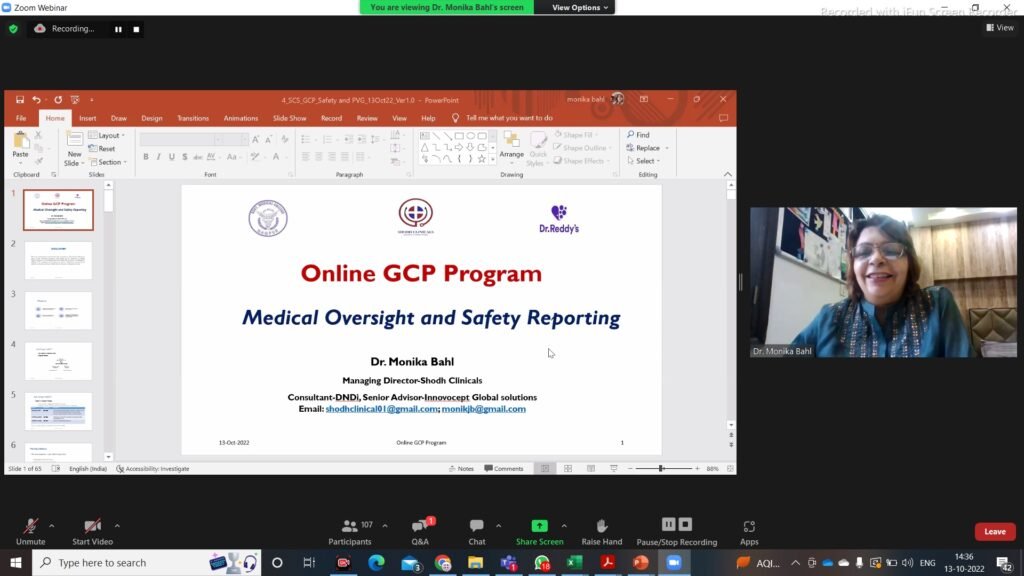This screenshot has height=576, width=1024.
Task: Stop the cloud recording with square button
Action: pyautogui.click(x=136, y=29)
